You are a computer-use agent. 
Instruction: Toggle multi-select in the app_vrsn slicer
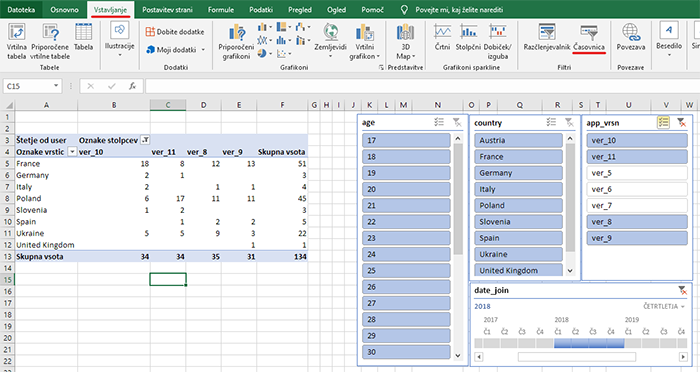[663, 122]
